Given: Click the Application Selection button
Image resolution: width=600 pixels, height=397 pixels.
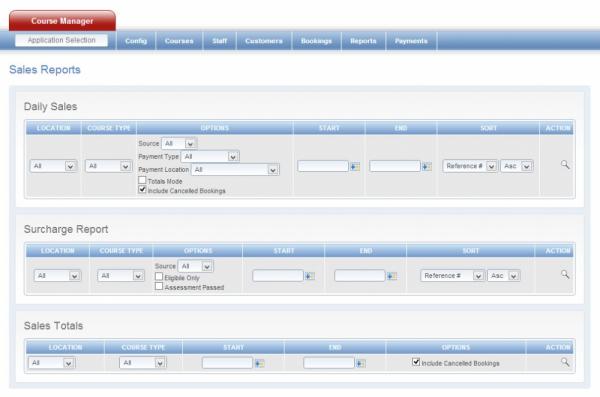Looking at the screenshot, I should click(x=61, y=40).
